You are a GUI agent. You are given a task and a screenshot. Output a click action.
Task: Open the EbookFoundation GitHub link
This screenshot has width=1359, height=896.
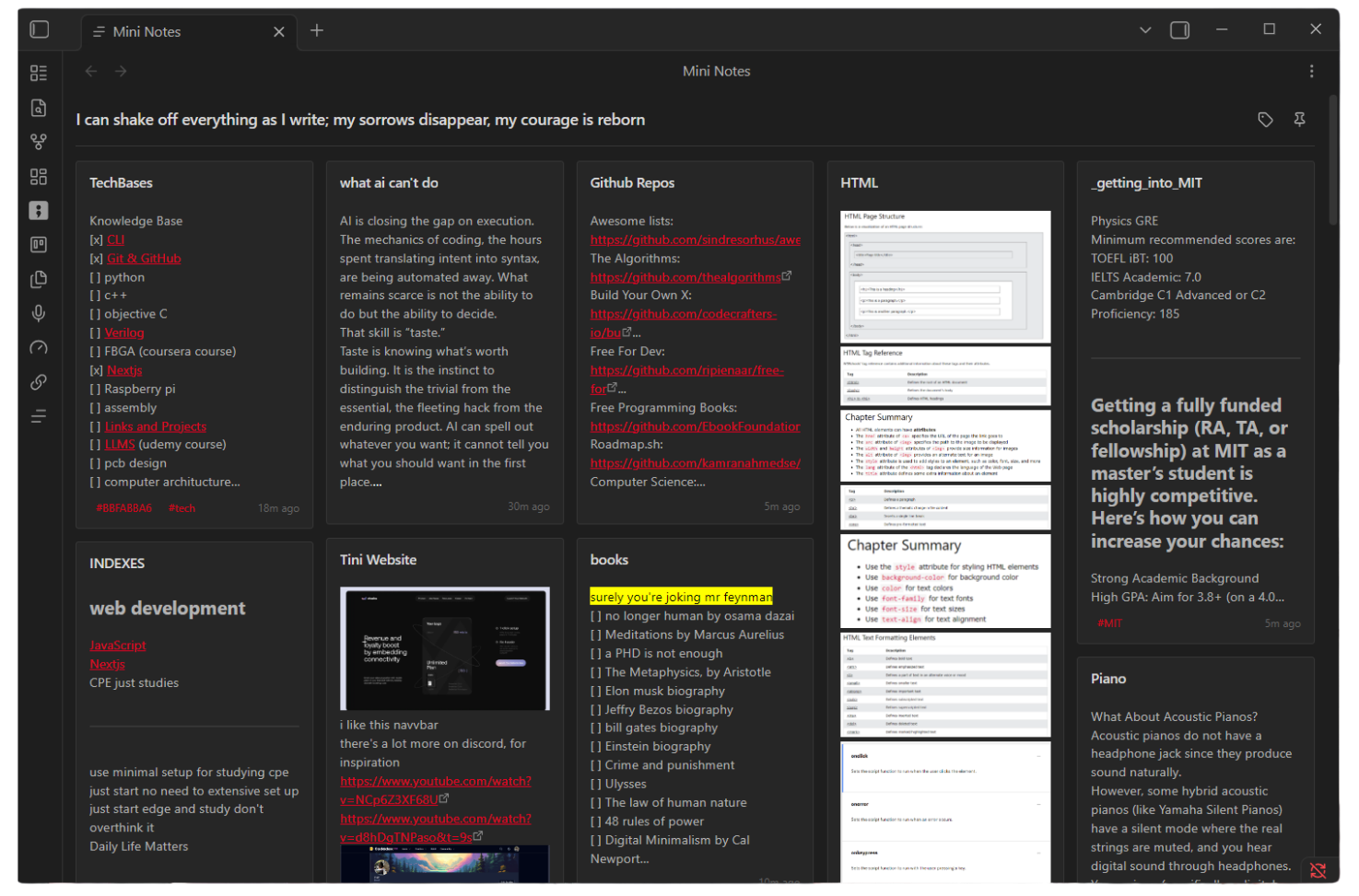point(696,426)
